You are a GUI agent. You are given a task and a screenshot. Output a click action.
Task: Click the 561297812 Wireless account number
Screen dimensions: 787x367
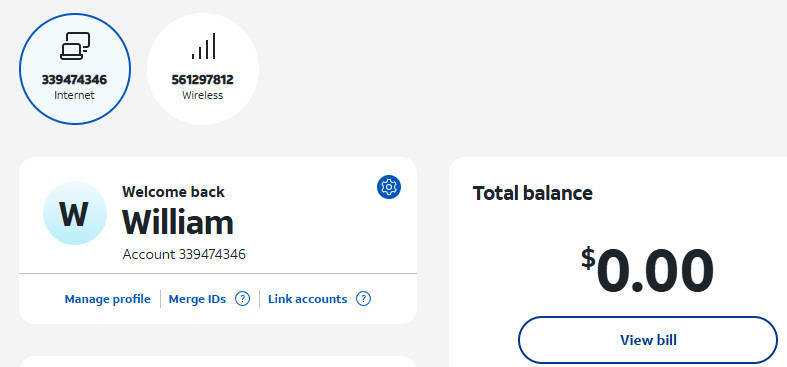click(x=203, y=80)
